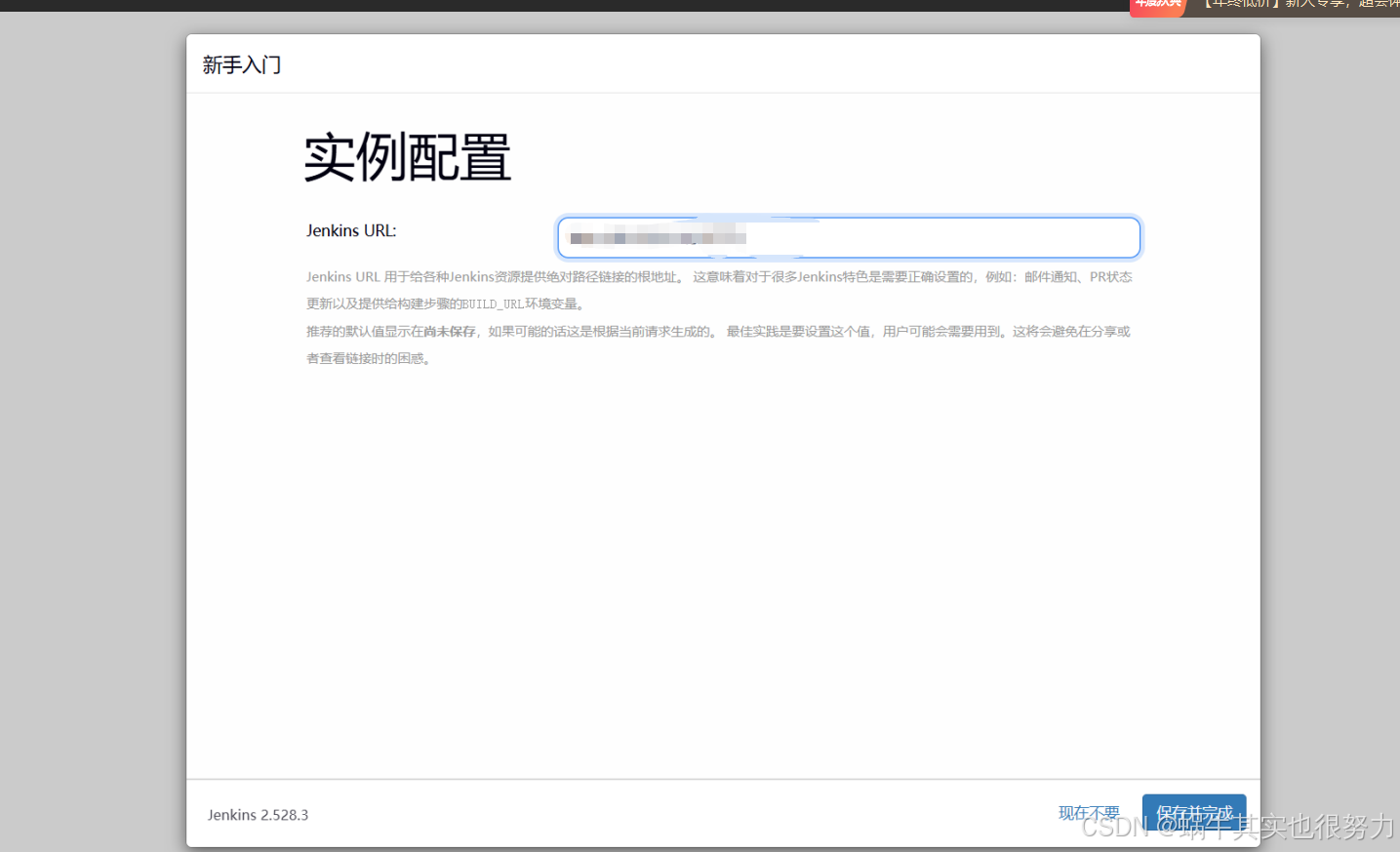Click the 保存并完成 button

1194,813
